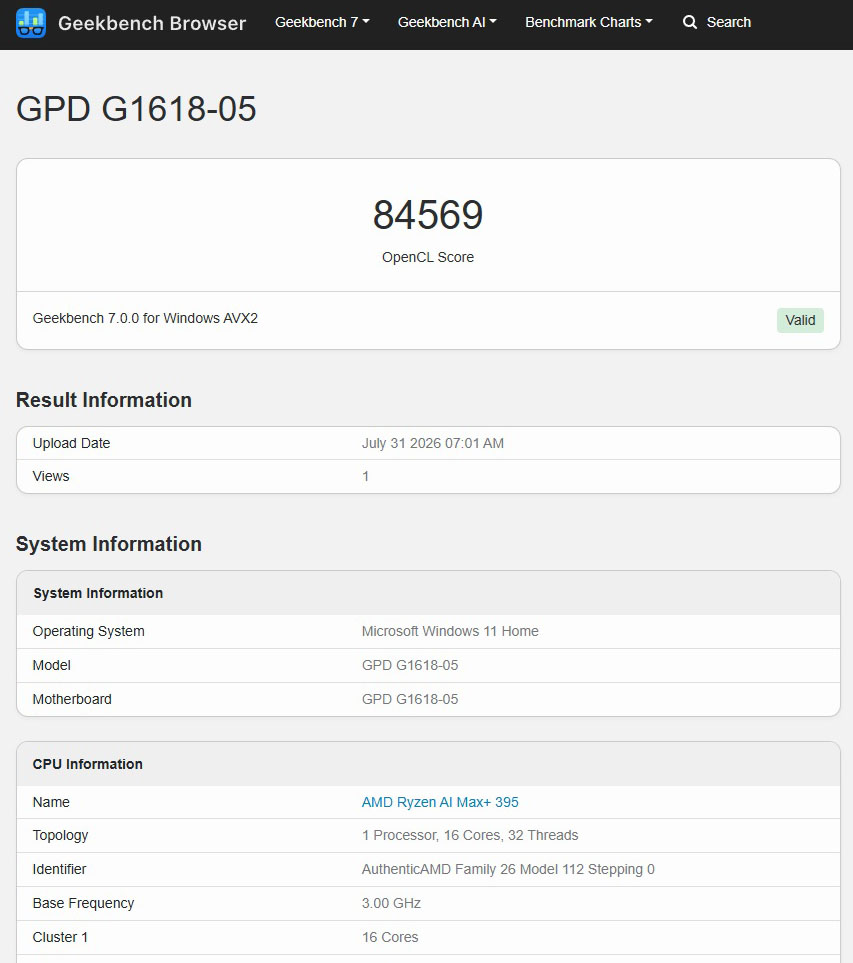This screenshot has width=853, height=963.
Task: Click the Views row label
Action: click(x=51, y=477)
